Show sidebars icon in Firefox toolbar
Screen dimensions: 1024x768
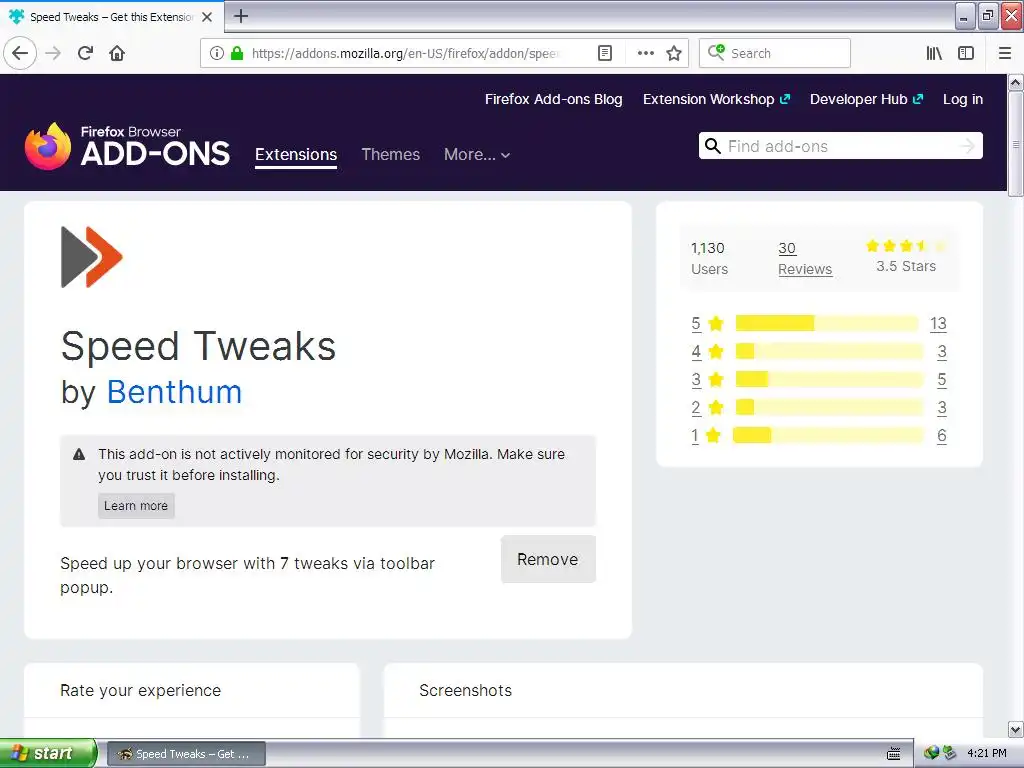[x=966, y=53]
